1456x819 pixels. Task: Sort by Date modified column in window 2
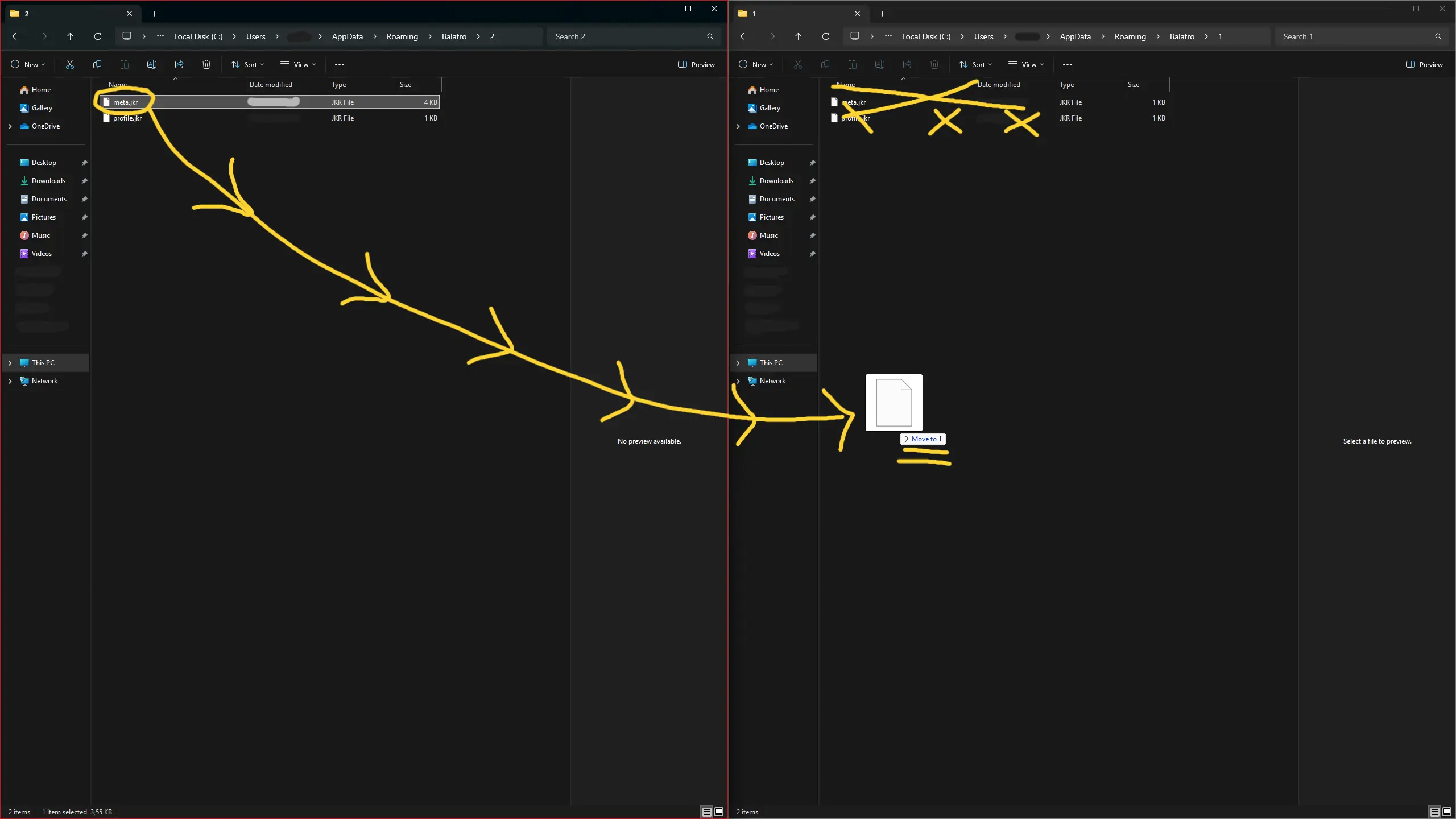(x=287, y=85)
